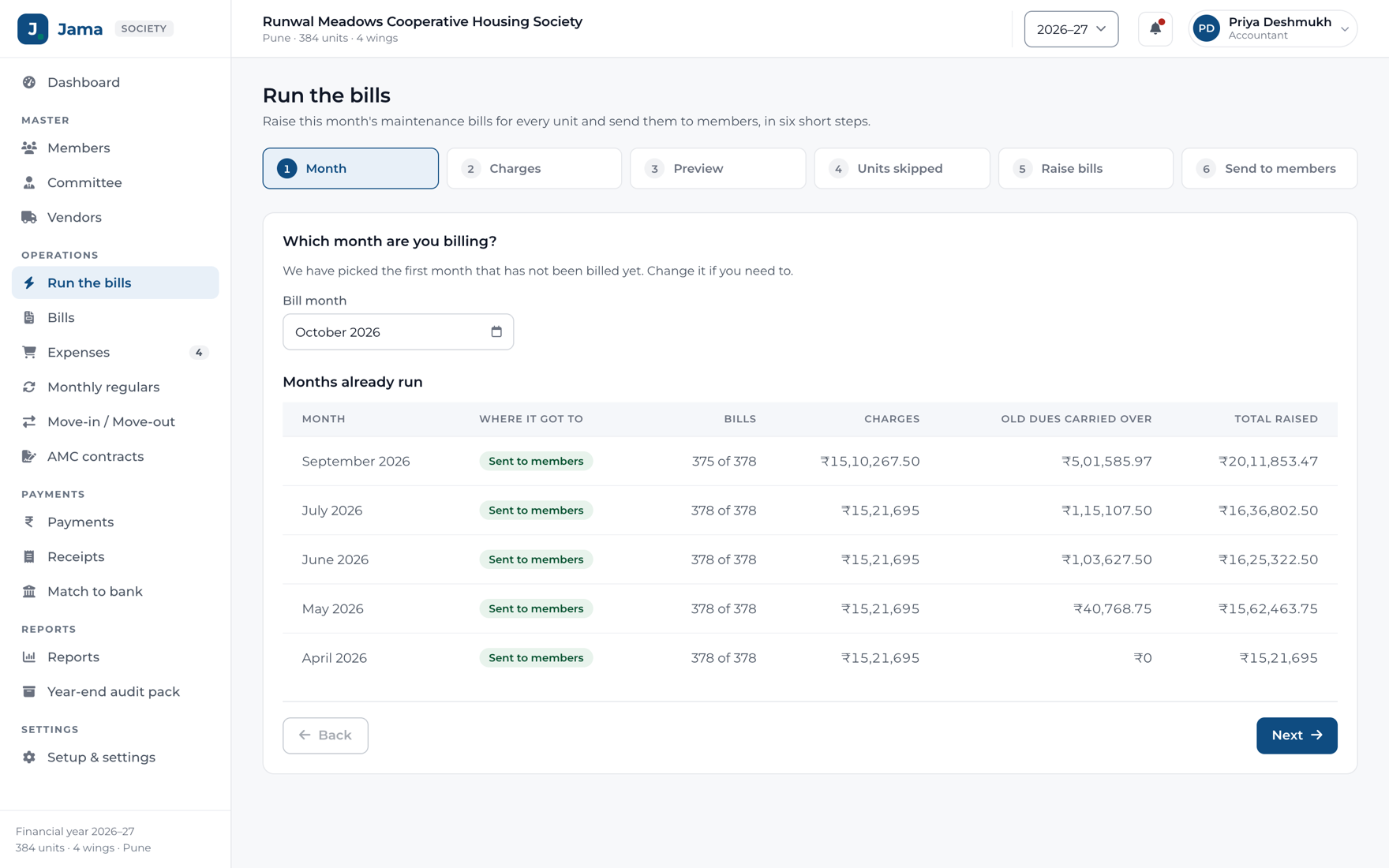The image size is (1389, 868).
Task: Click the Move-in / Move-out arrows icon
Action: point(29,421)
